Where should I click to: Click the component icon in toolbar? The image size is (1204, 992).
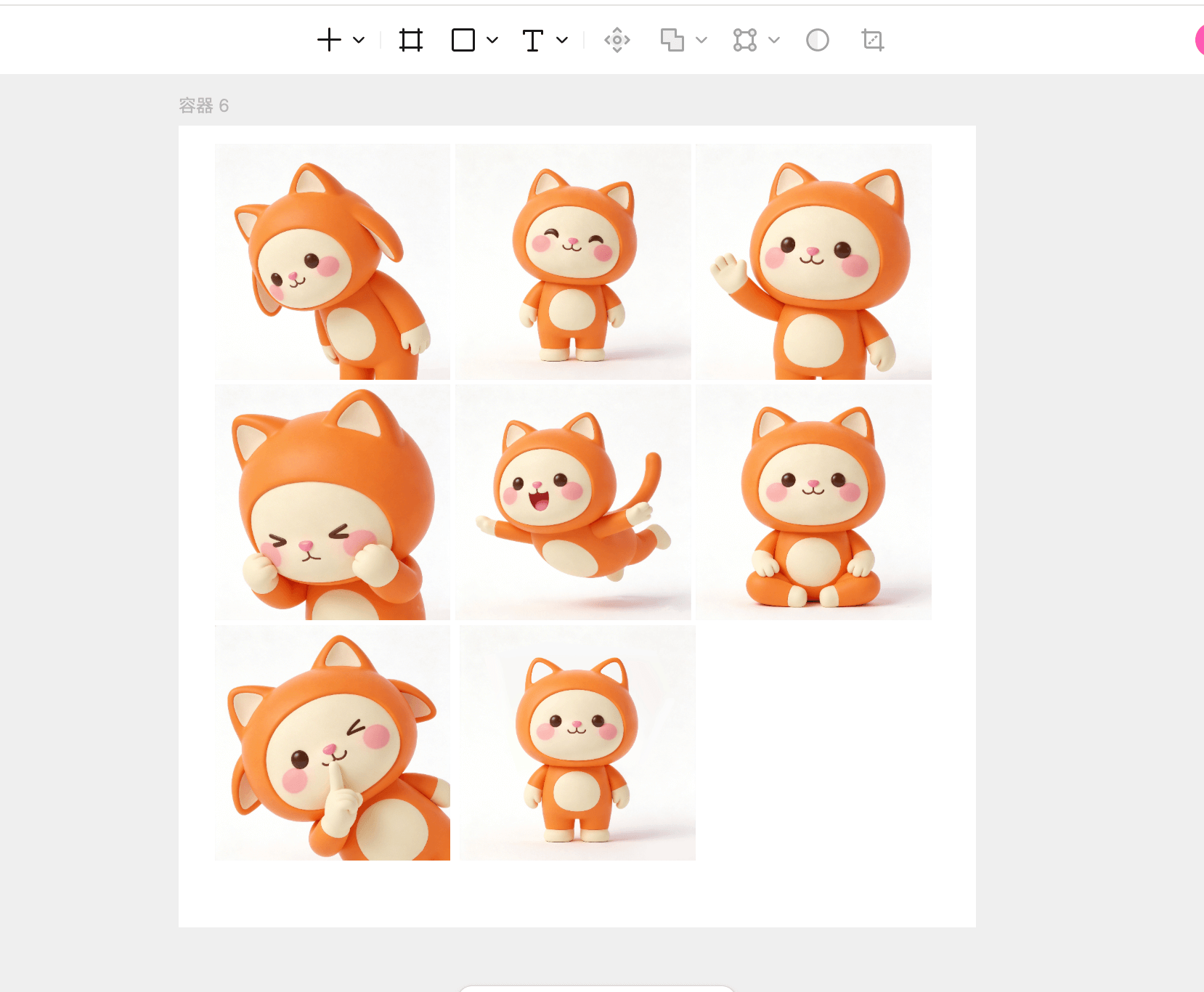(617, 40)
